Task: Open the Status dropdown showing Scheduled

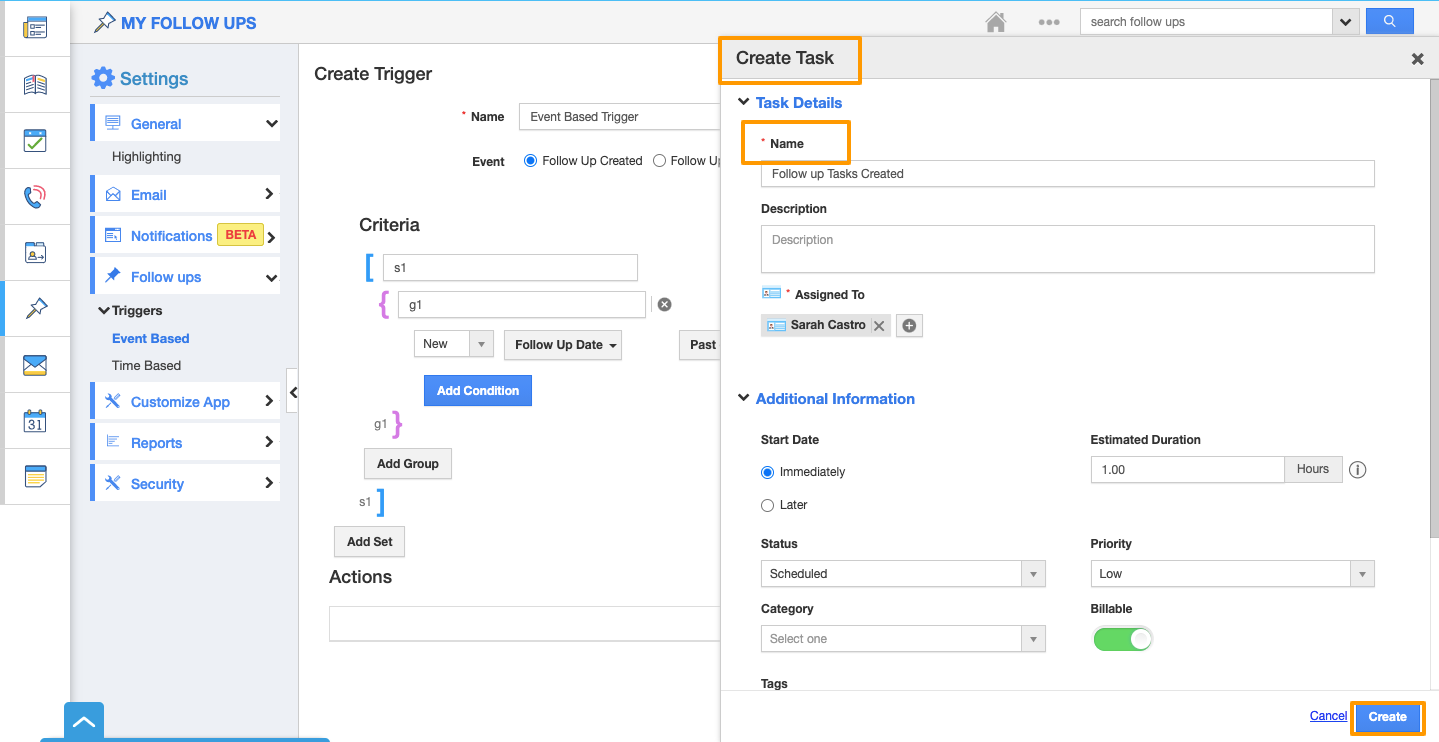Action: tap(903, 574)
